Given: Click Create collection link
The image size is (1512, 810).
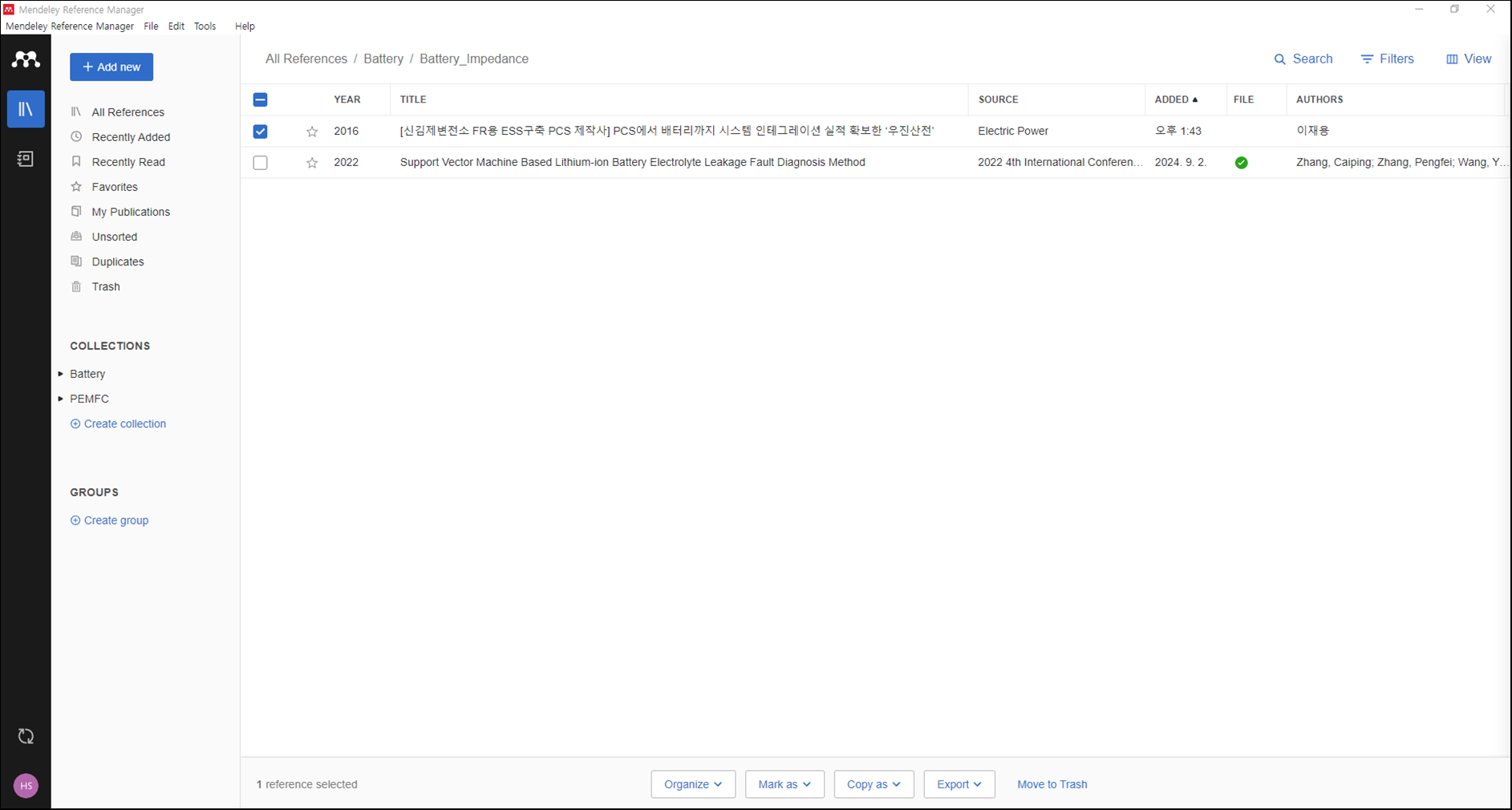Looking at the screenshot, I should [x=118, y=423].
